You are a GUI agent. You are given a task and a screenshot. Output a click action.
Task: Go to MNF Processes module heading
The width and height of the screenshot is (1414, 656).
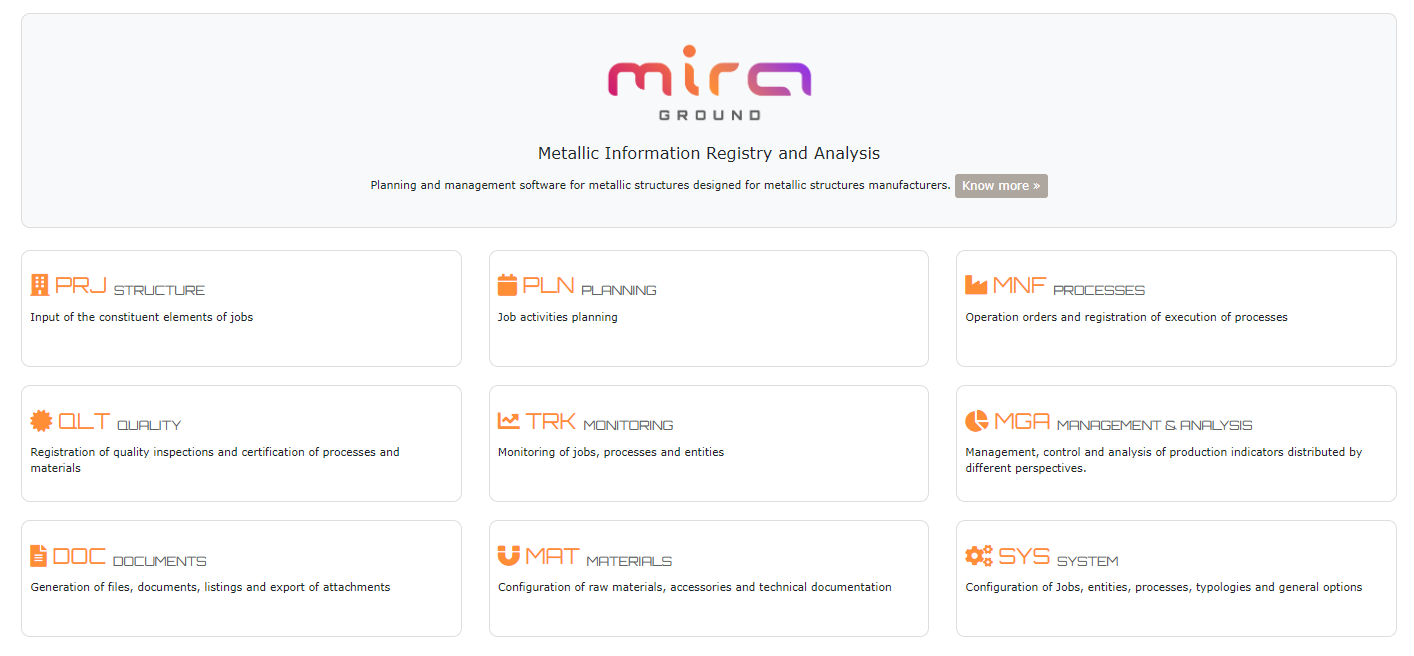1068,287
